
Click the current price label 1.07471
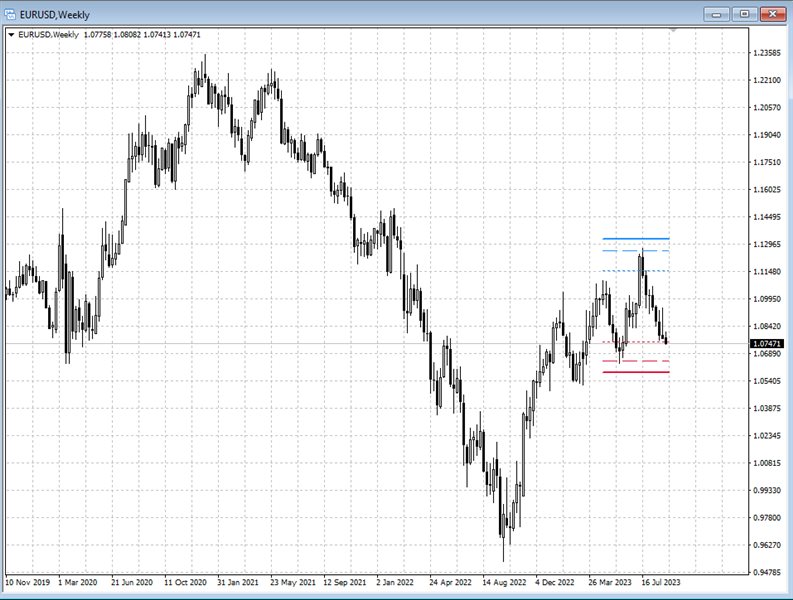[x=767, y=344]
